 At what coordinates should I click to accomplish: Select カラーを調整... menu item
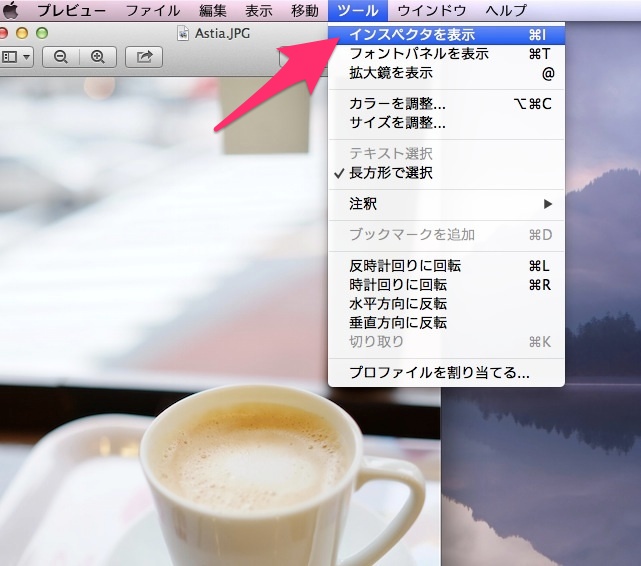pos(446,103)
